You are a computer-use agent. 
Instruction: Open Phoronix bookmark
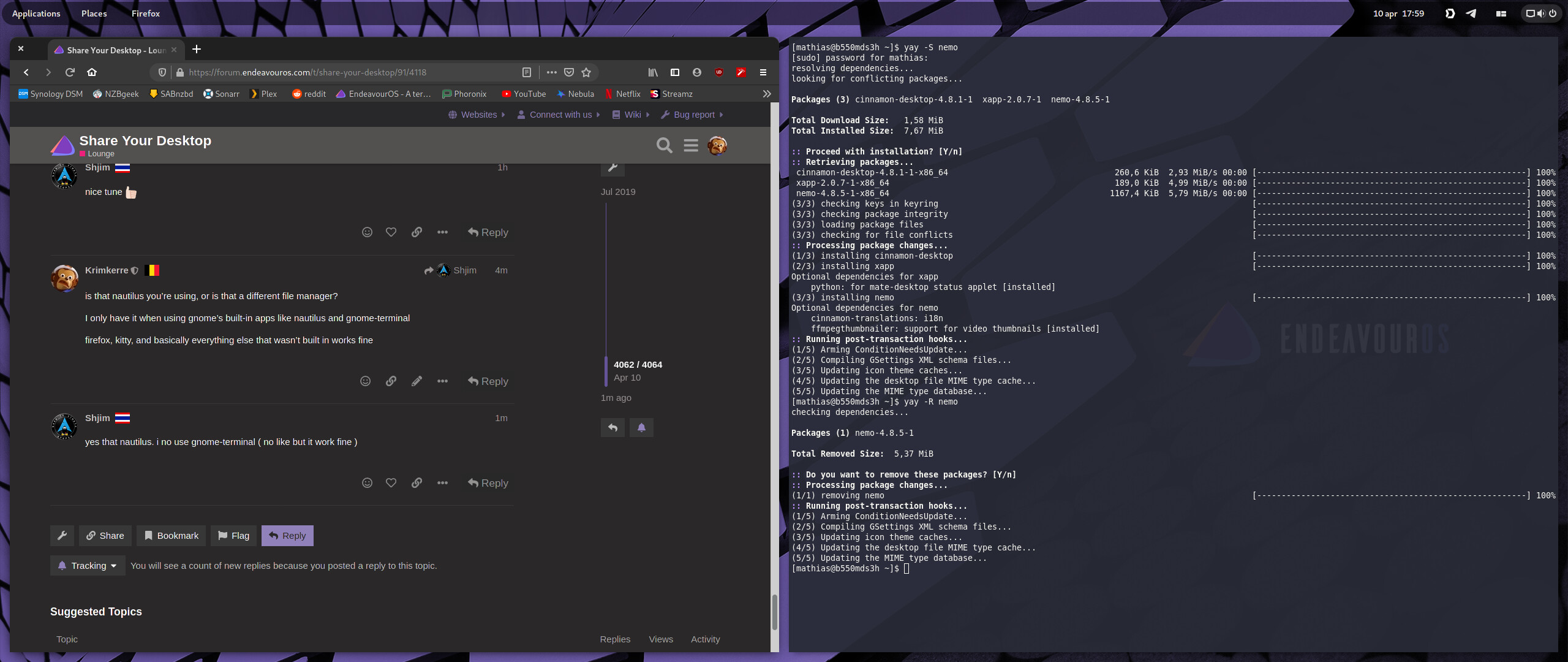coord(465,94)
